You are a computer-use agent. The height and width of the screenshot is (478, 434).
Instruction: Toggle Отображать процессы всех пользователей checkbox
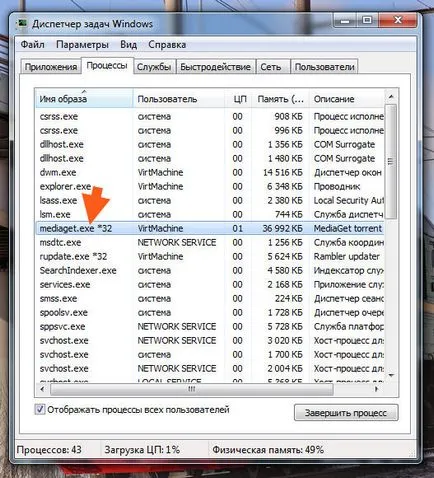click(x=40, y=409)
